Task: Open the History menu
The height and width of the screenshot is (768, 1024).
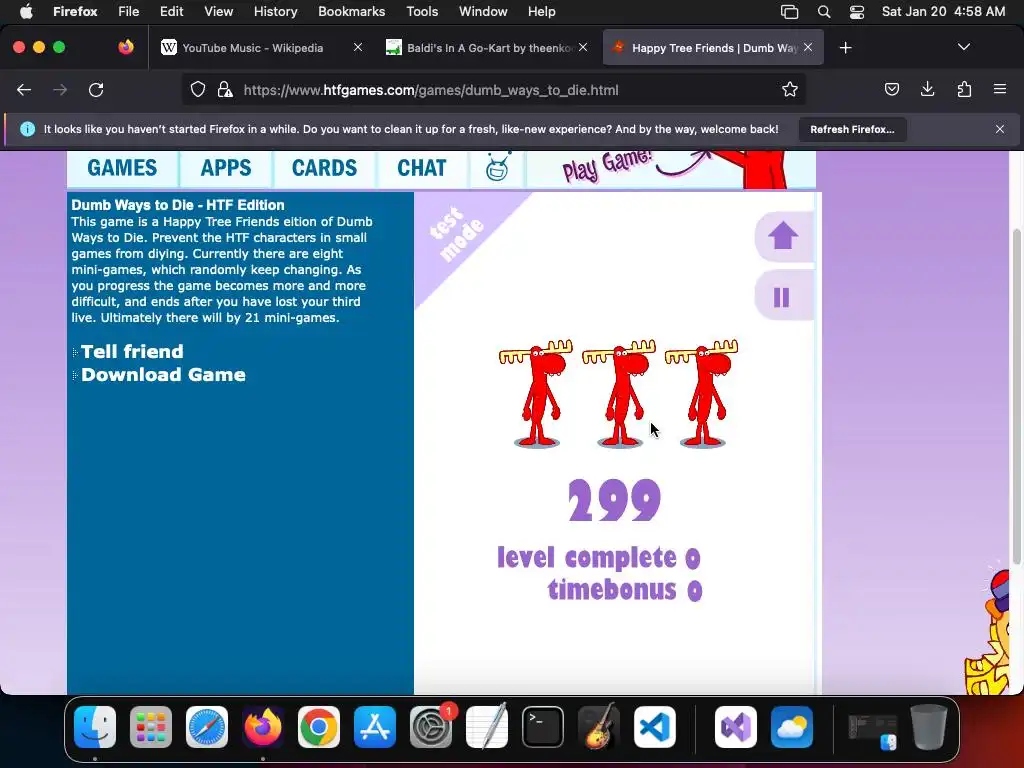Action: (275, 12)
